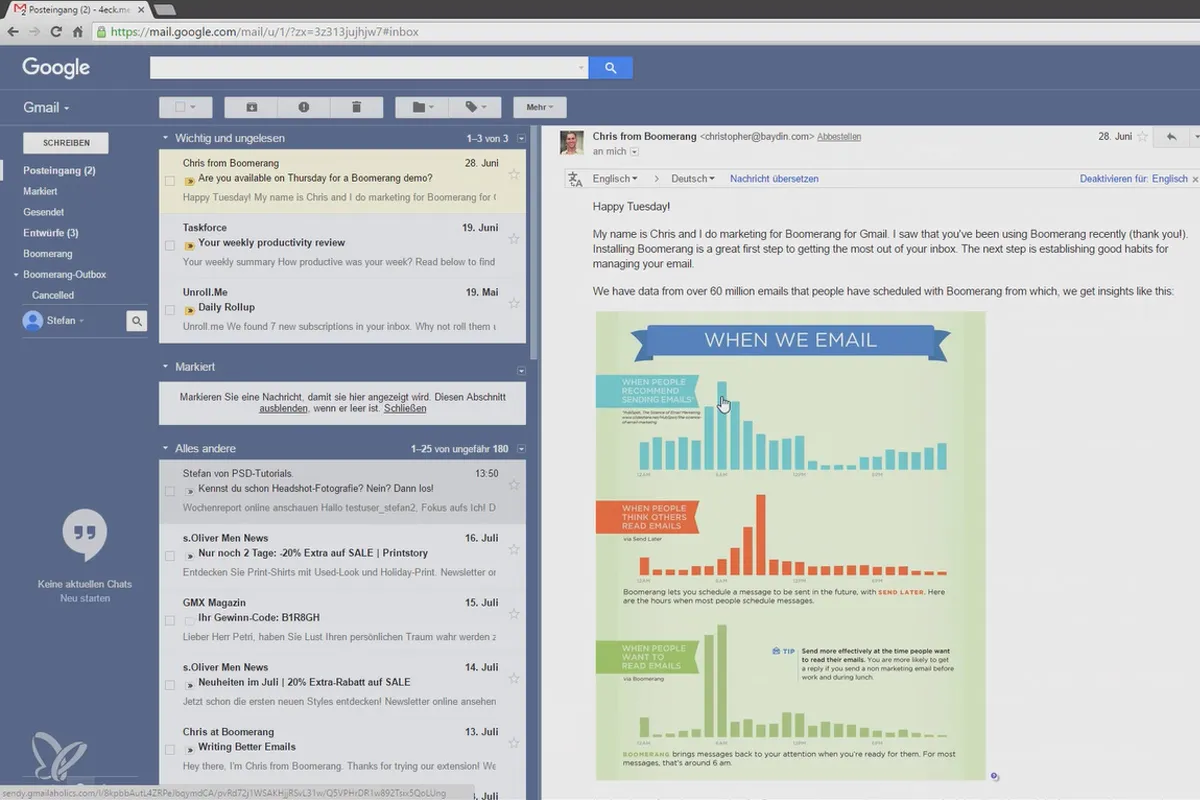The width and height of the screenshot is (1200, 800).
Task: Open the Mehr dropdown menu
Action: [540, 107]
